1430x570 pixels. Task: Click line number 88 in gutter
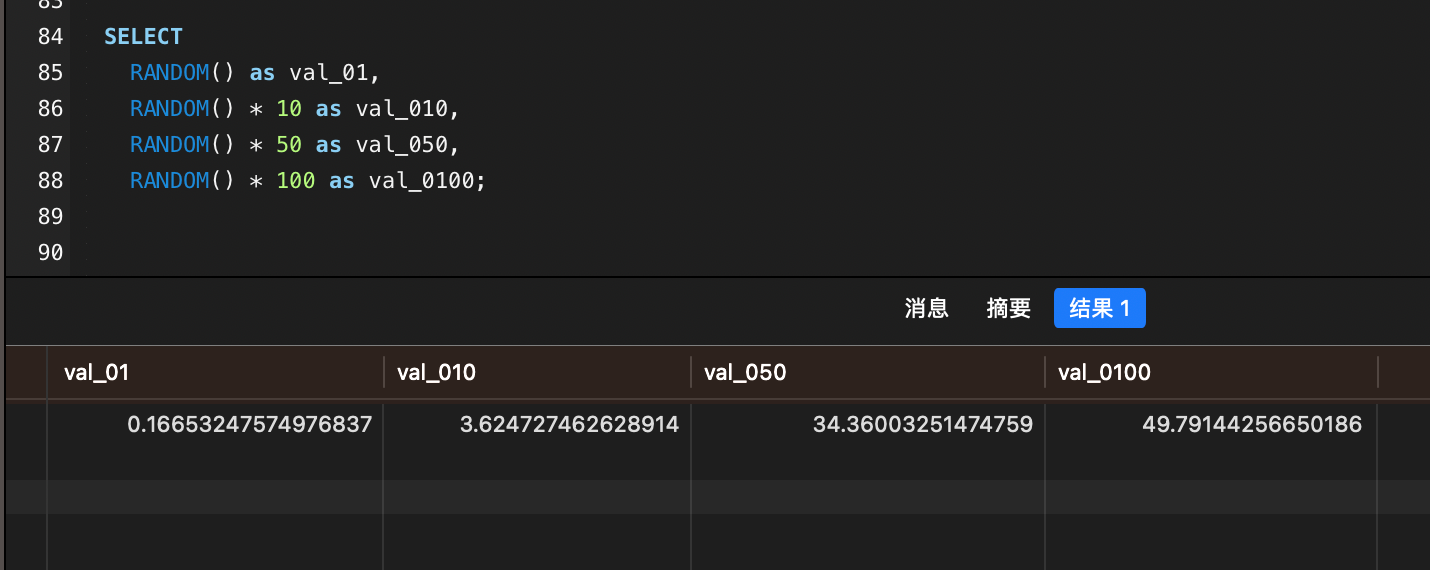pyautogui.click(x=50, y=181)
